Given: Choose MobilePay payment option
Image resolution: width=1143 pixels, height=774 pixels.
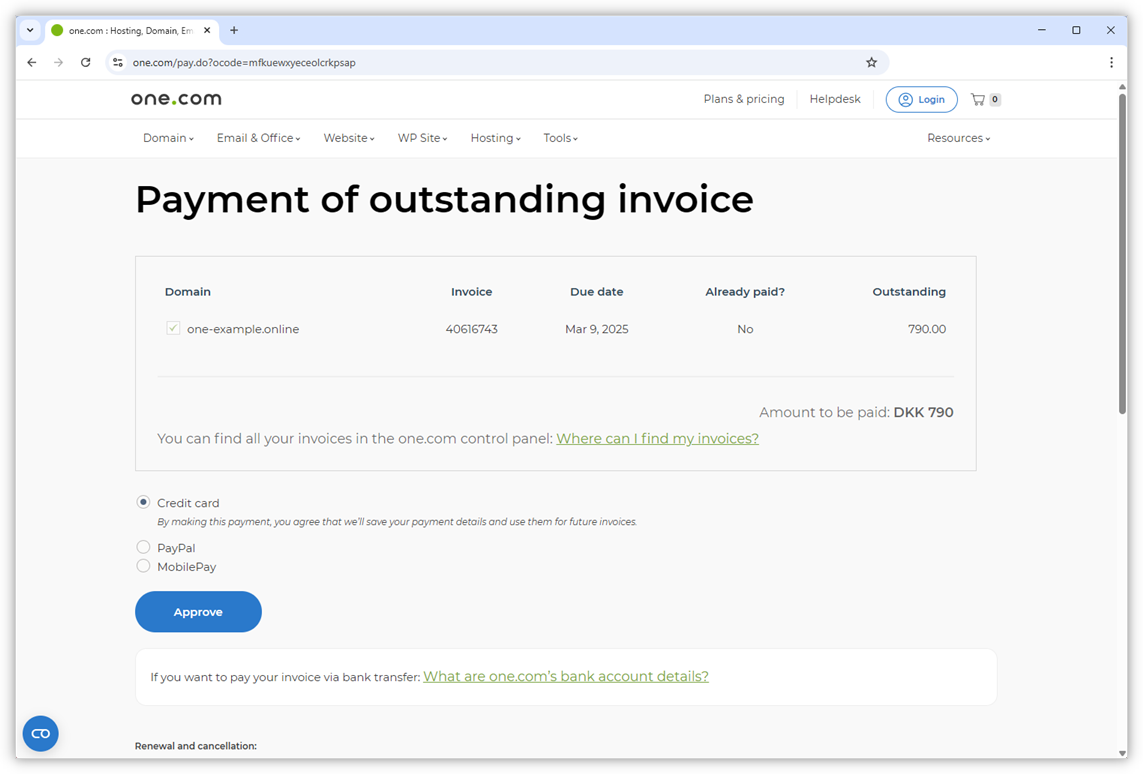Looking at the screenshot, I should (x=143, y=566).
